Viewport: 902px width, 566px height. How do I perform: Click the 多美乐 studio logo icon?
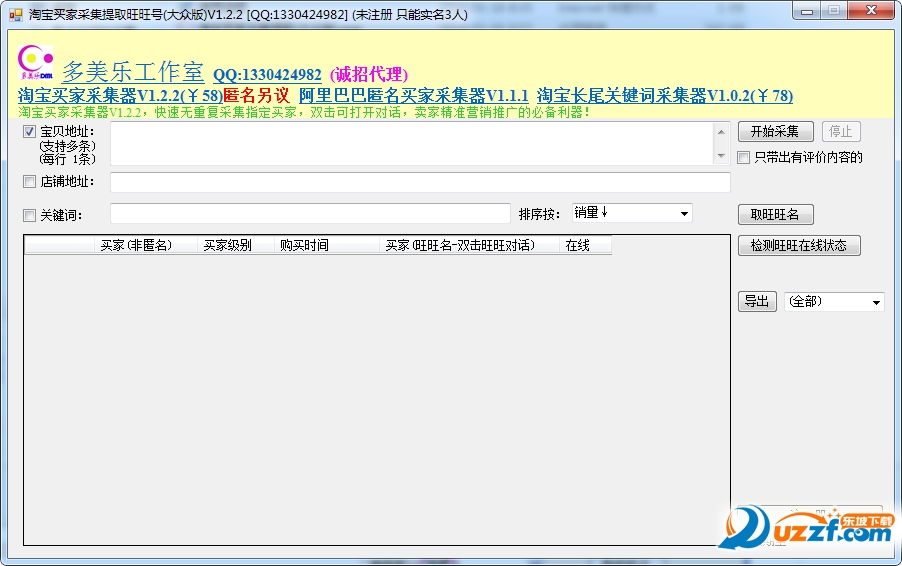click(x=35, y=62)
